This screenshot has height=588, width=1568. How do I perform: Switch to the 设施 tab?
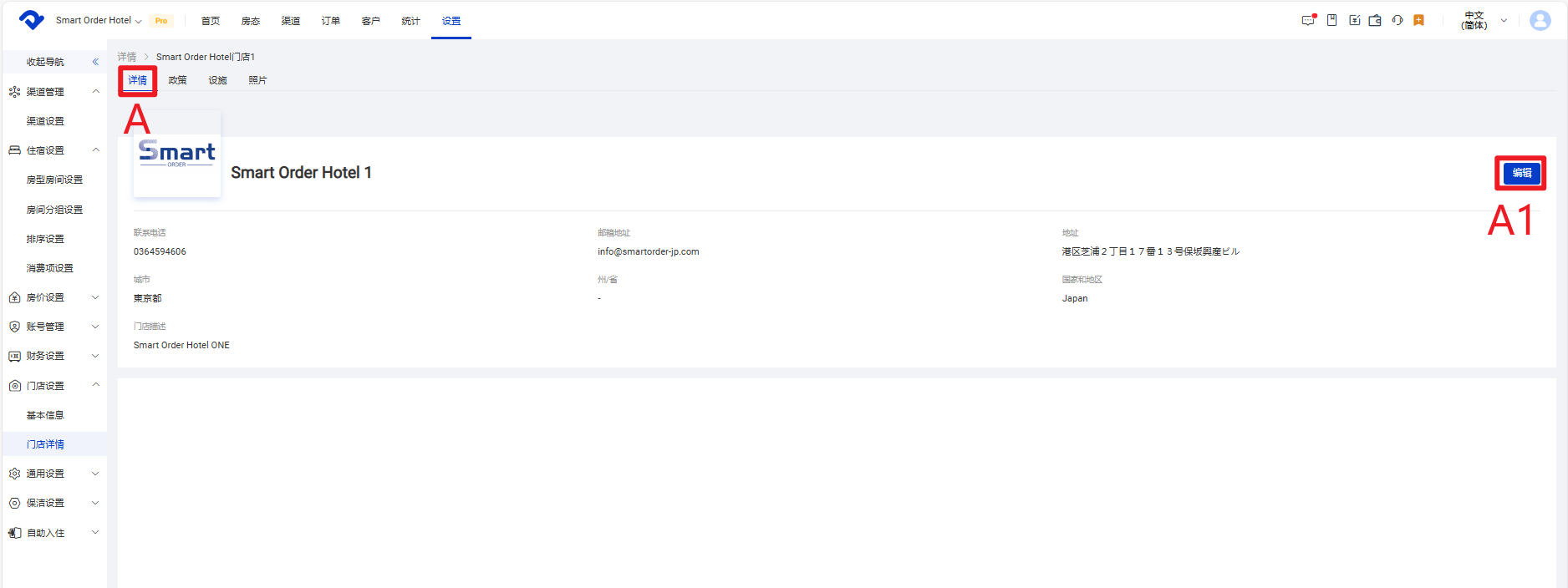tap(217, 80)
